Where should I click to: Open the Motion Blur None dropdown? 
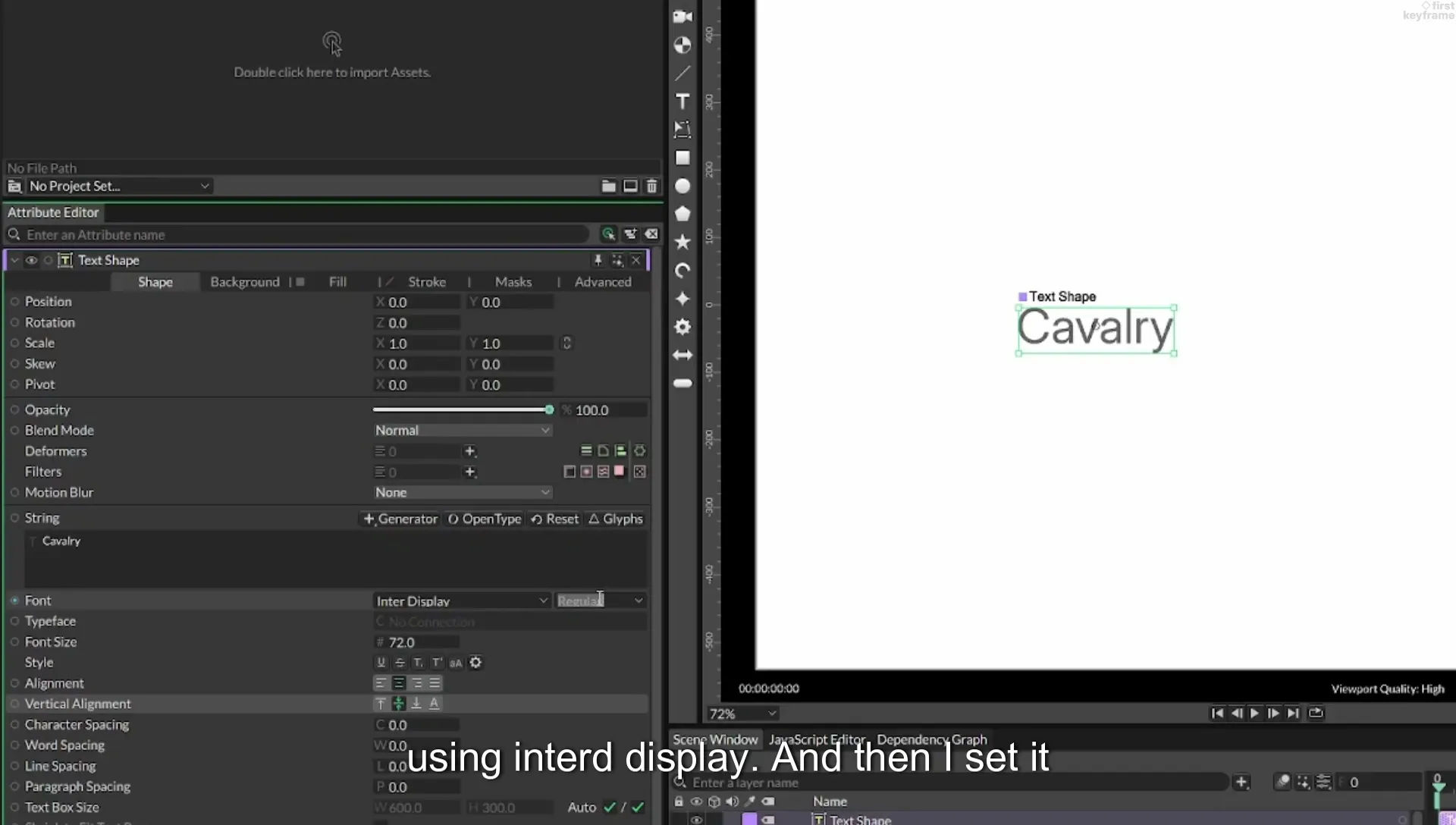click(462, 492)
